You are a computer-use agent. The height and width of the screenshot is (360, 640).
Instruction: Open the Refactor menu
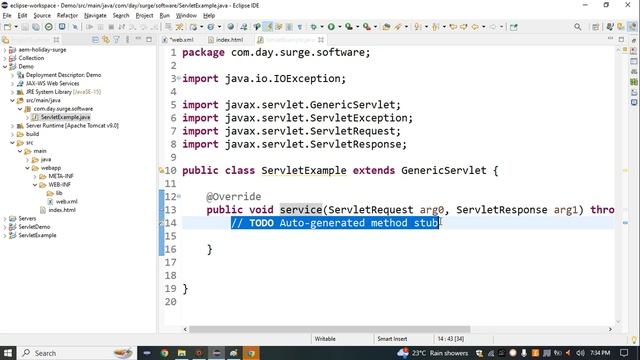(x=67, y=16)
